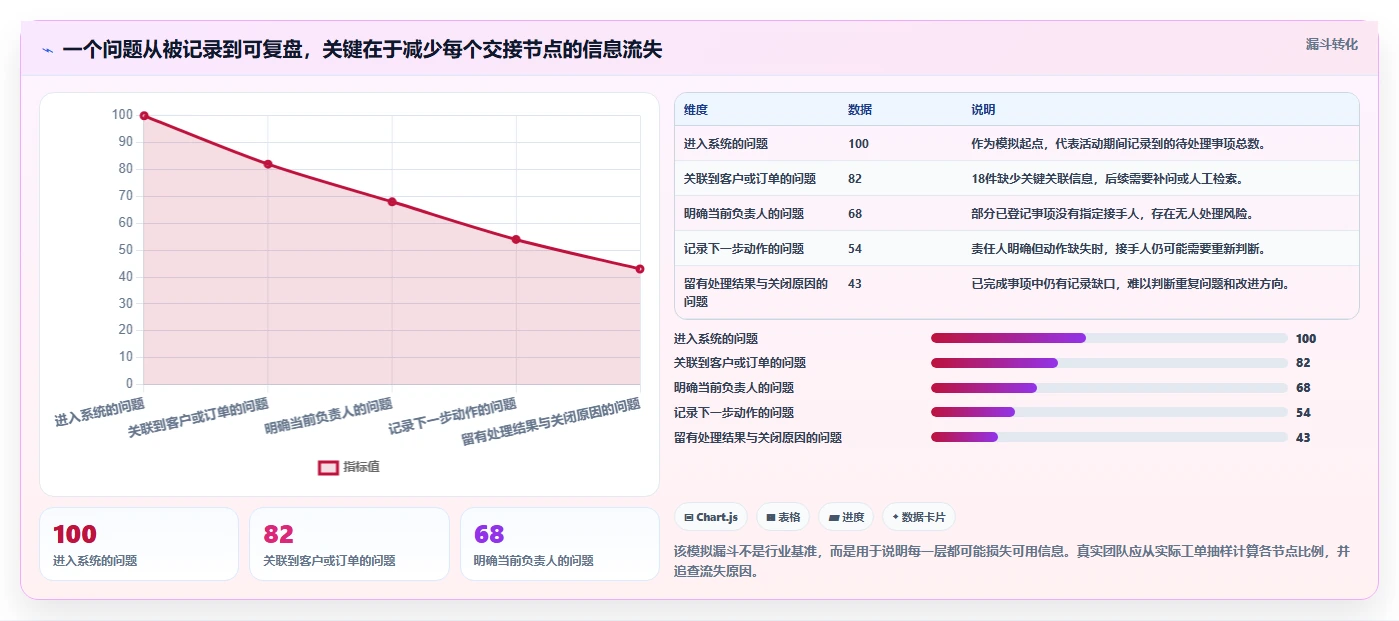The image size is (1399, 621).
Task: Click x-axis label 明确当前负责人的问题
Action: tap(328, 417)
